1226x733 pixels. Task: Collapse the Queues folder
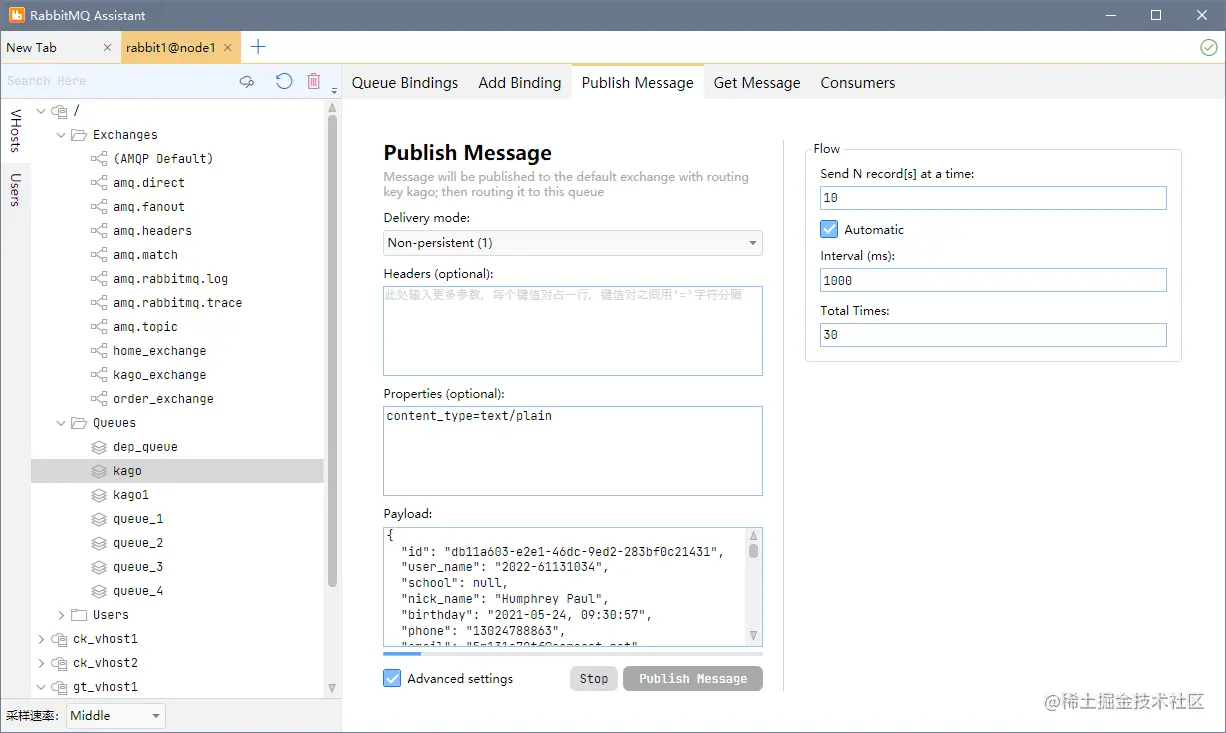(x=61, y=423)
